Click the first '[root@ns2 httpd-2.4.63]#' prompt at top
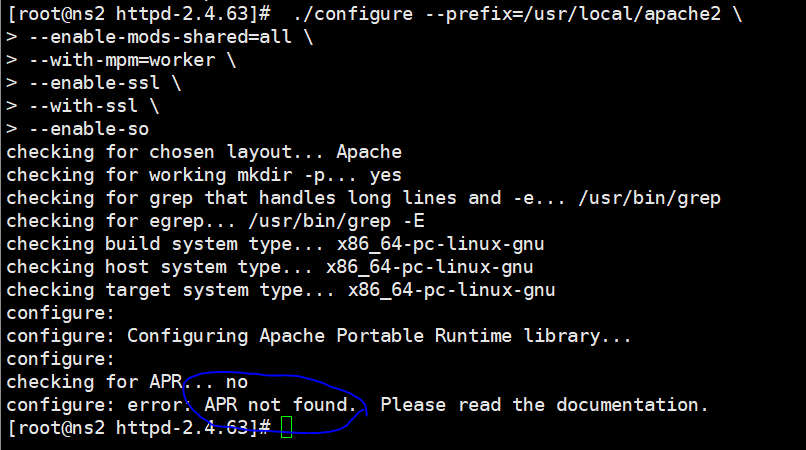Viewport: 806px width, 450px height. point(139,14)
